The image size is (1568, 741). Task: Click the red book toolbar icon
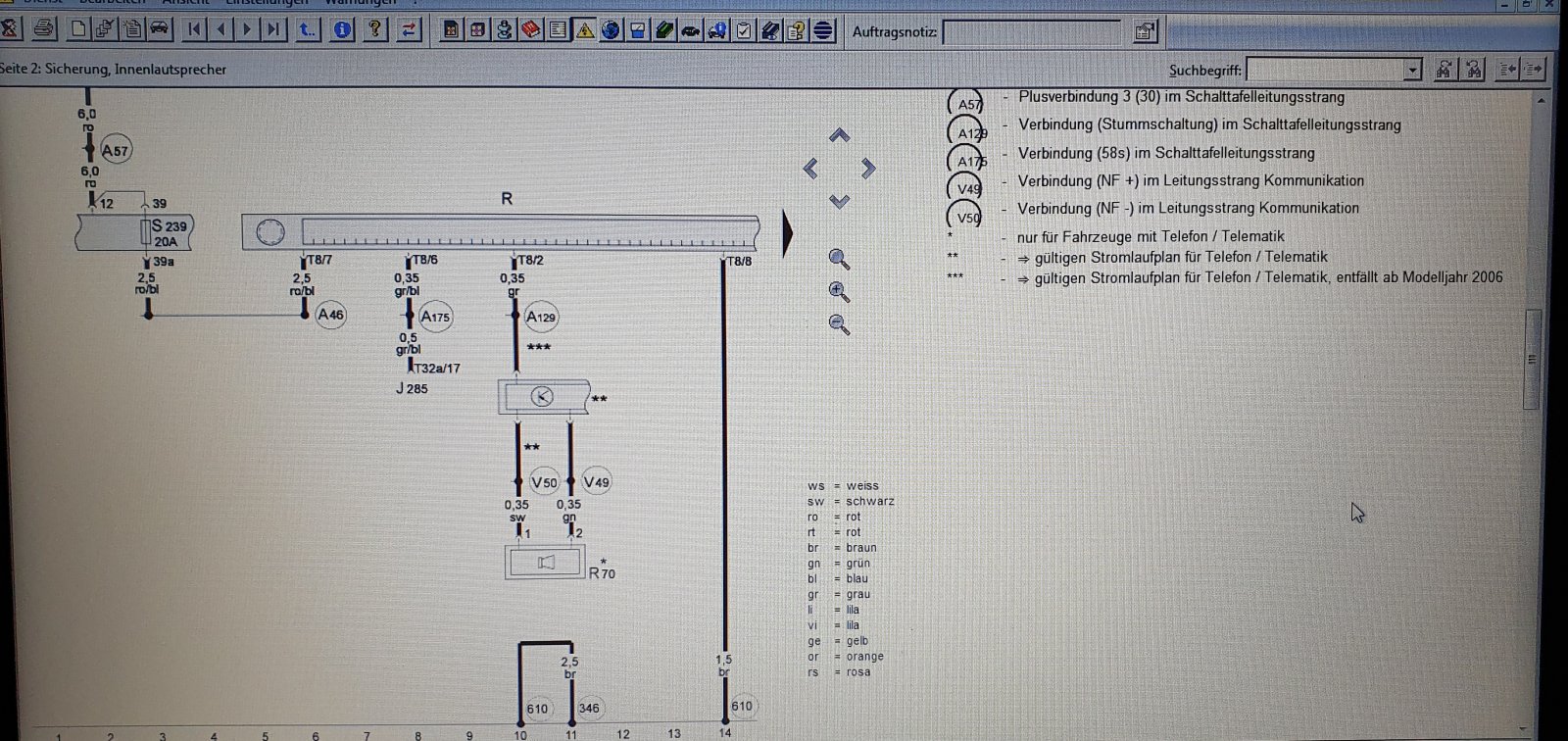(531, 30)
